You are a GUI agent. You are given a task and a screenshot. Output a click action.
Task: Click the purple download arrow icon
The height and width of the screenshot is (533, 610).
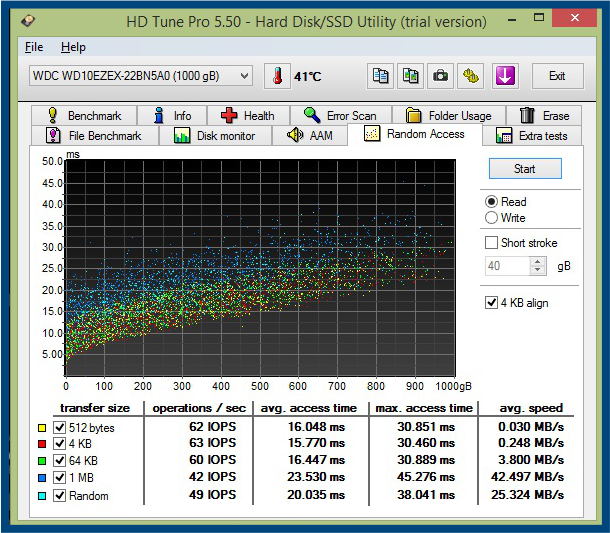click(x=505, y=76)
